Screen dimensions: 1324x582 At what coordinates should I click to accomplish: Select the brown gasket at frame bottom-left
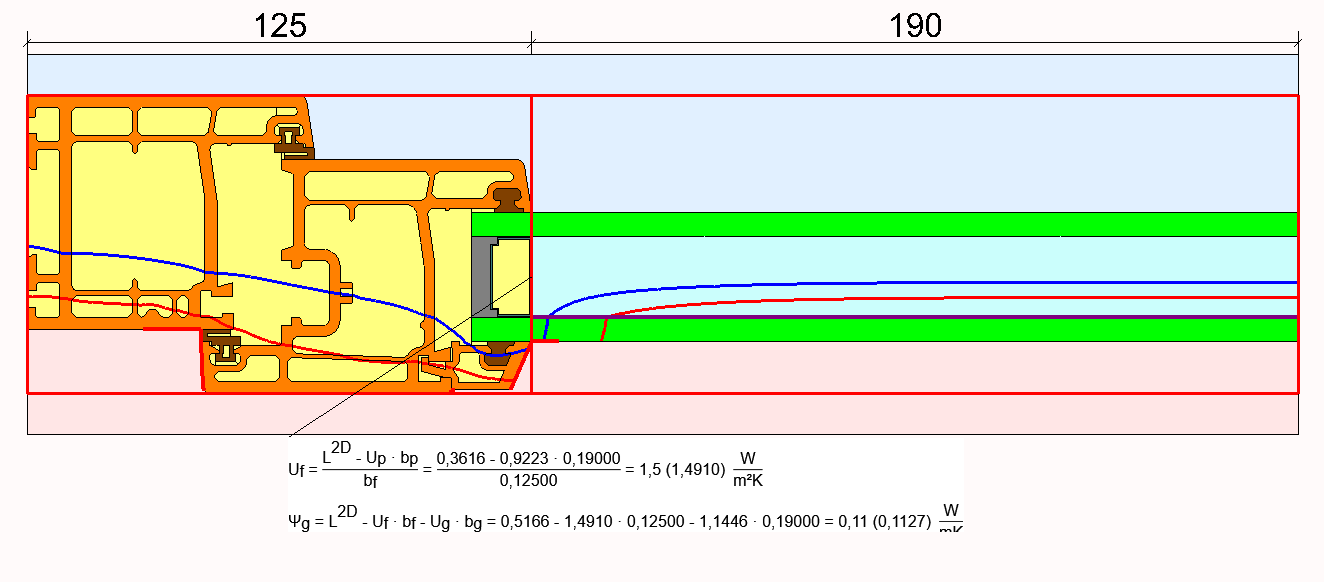pos(224,349)
